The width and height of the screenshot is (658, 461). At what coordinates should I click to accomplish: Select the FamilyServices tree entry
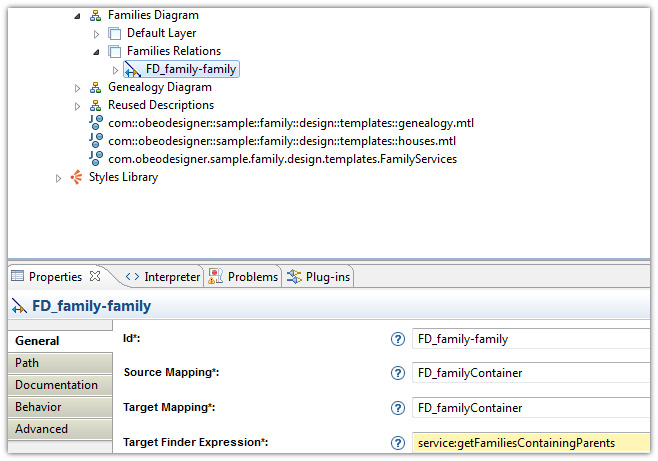coord(282,159)
